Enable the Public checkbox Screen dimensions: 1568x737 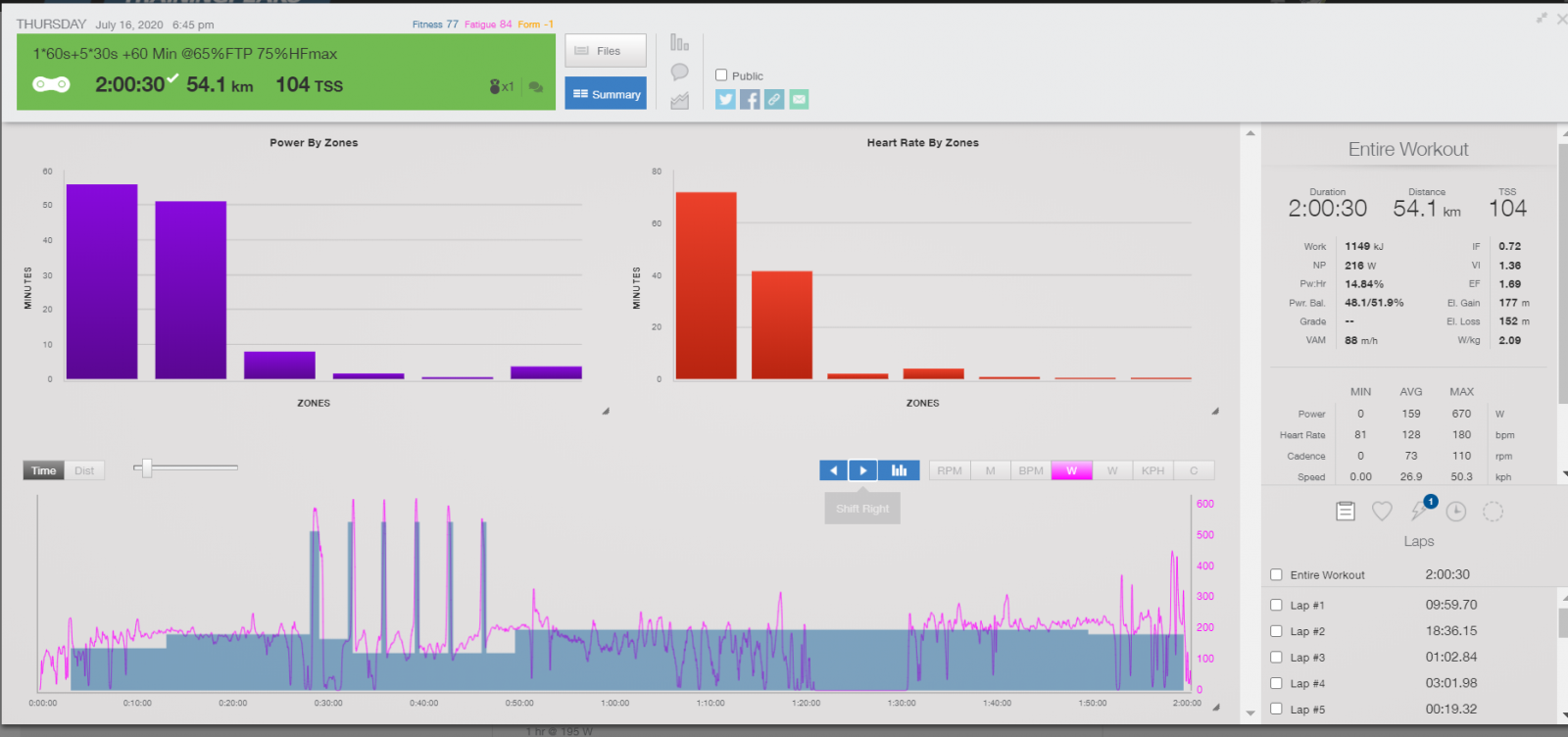pos(721,75)
